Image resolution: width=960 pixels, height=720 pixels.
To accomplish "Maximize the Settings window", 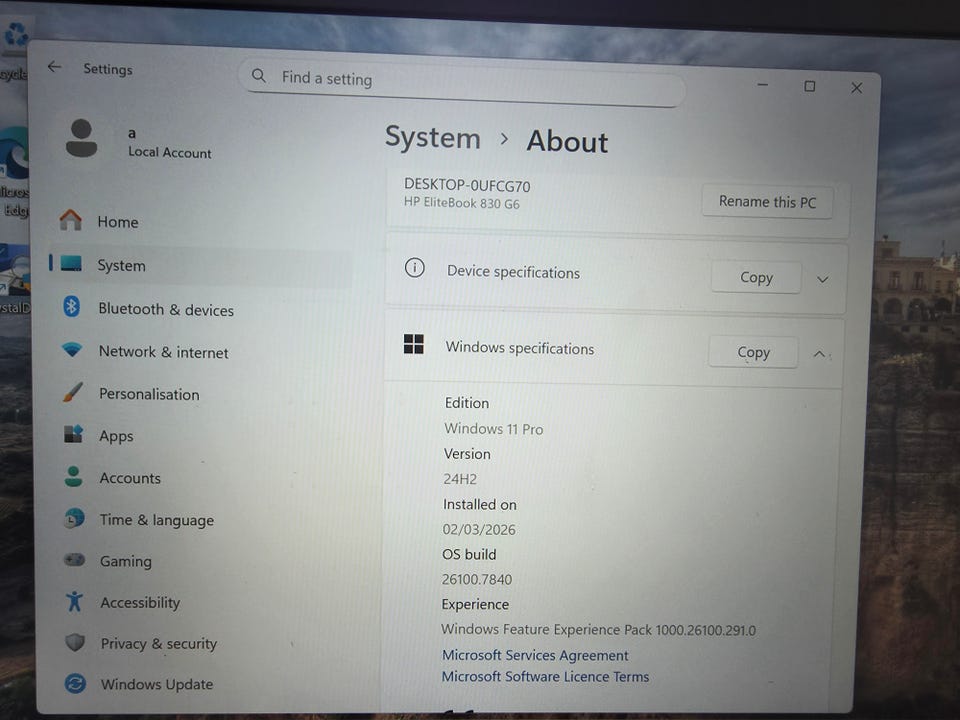I will (809, 86).
